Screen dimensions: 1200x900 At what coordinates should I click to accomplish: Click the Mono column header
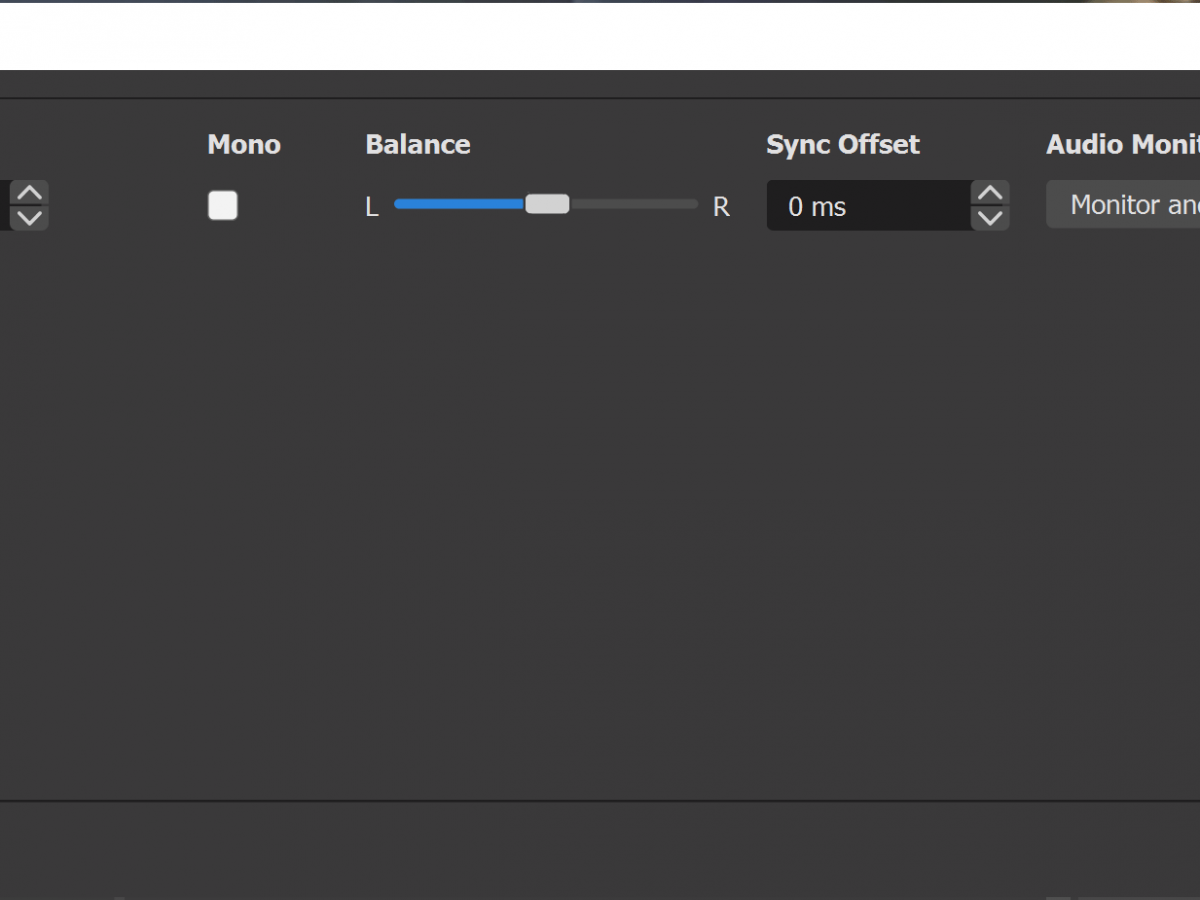pos(243,145)
